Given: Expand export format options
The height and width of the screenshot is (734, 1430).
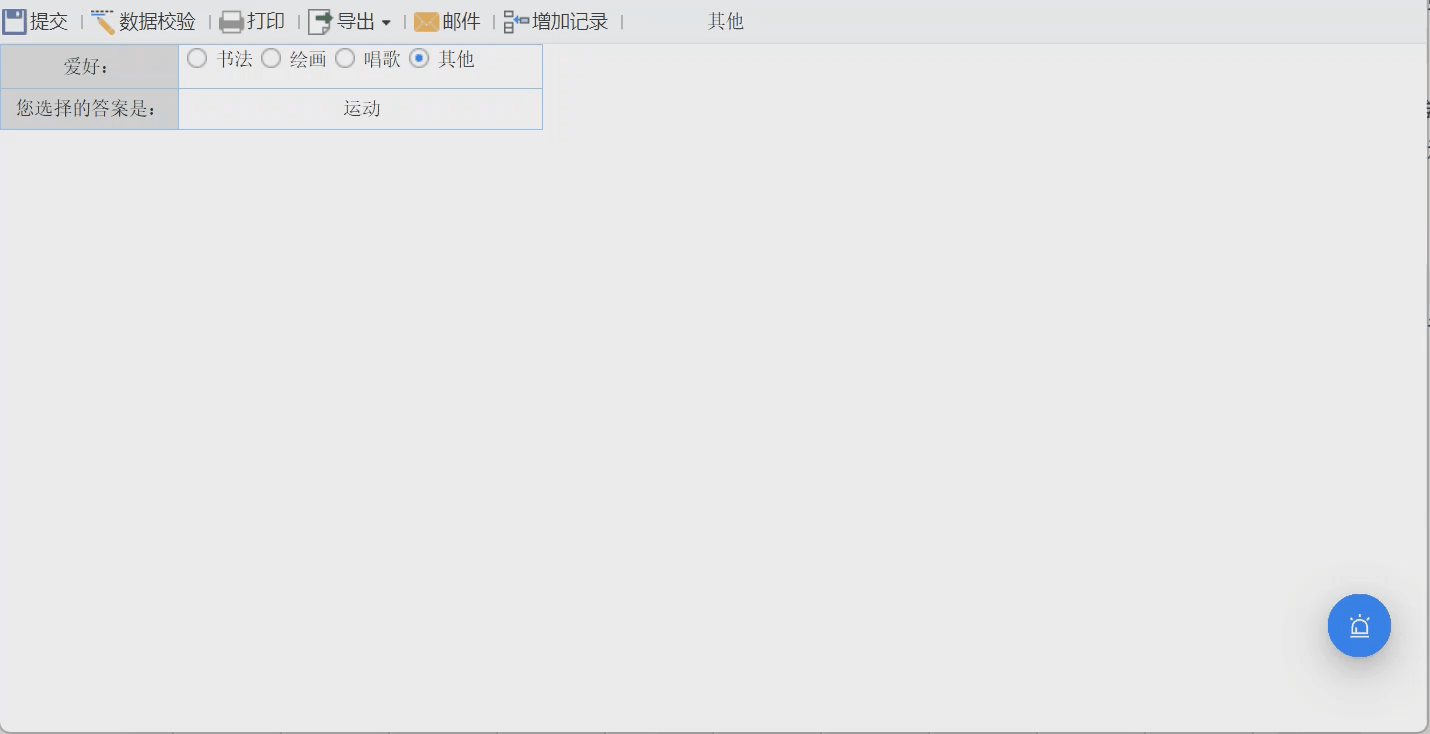Looking at the screenshot, I should [389, 22].
